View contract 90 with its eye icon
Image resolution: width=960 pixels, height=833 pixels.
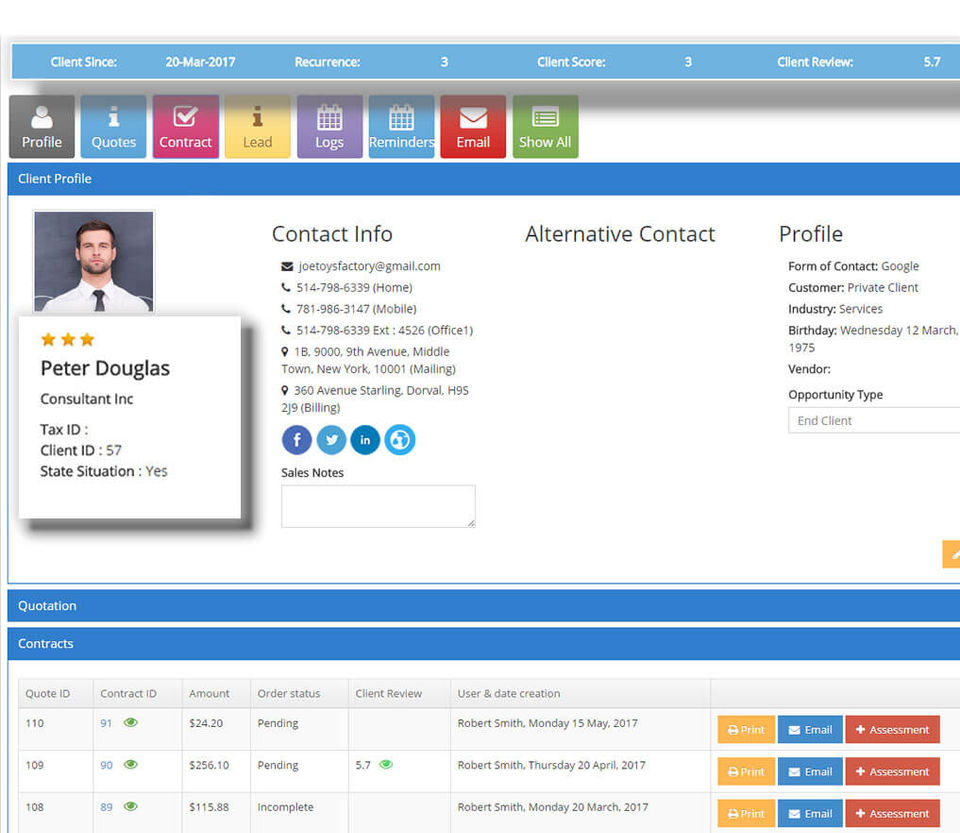tap(130, 764)
